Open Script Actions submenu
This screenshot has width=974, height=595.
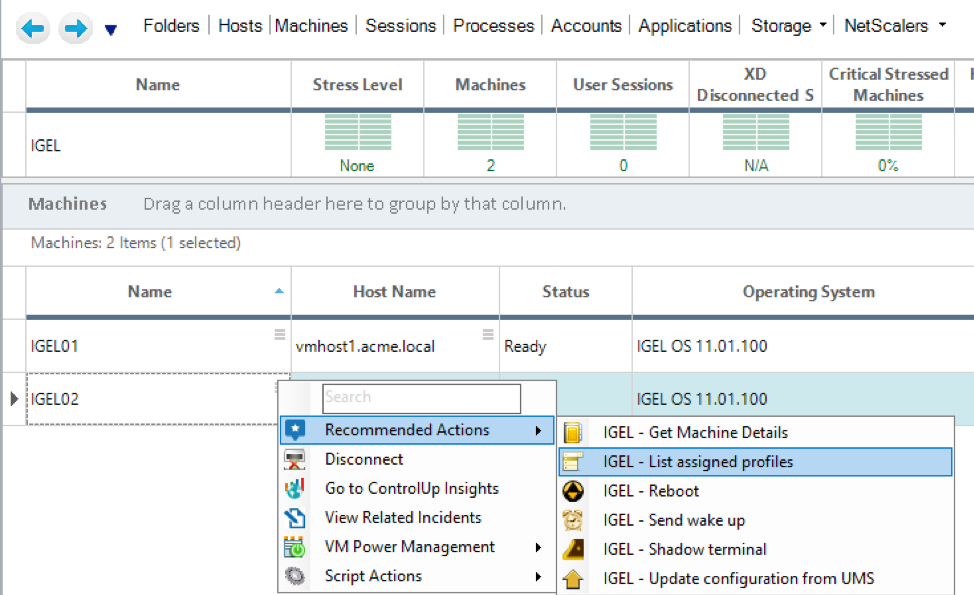click(417, 576)
